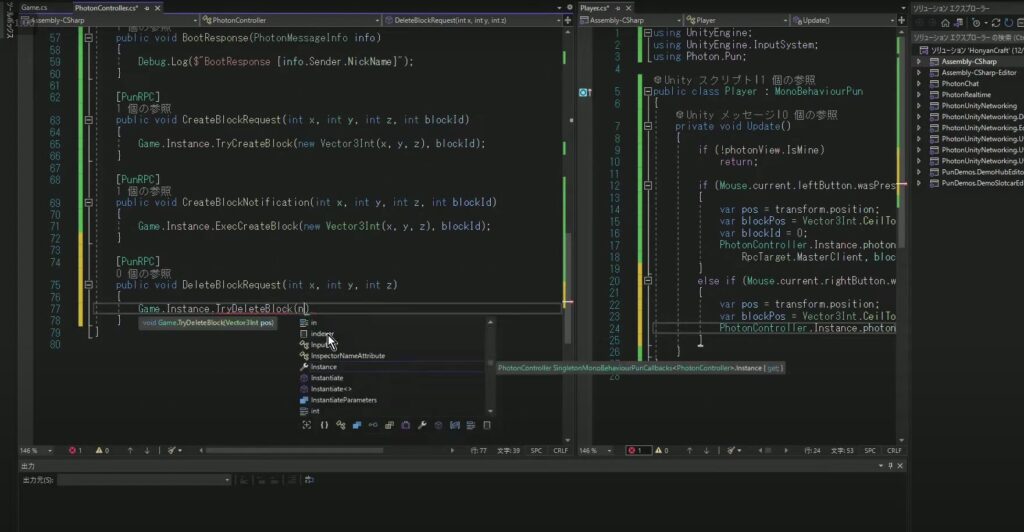Toggle the interfaces filter in completion list
Image resolution: width=1024 pixels, height=532 pixels.
click(x=373, y=425)
